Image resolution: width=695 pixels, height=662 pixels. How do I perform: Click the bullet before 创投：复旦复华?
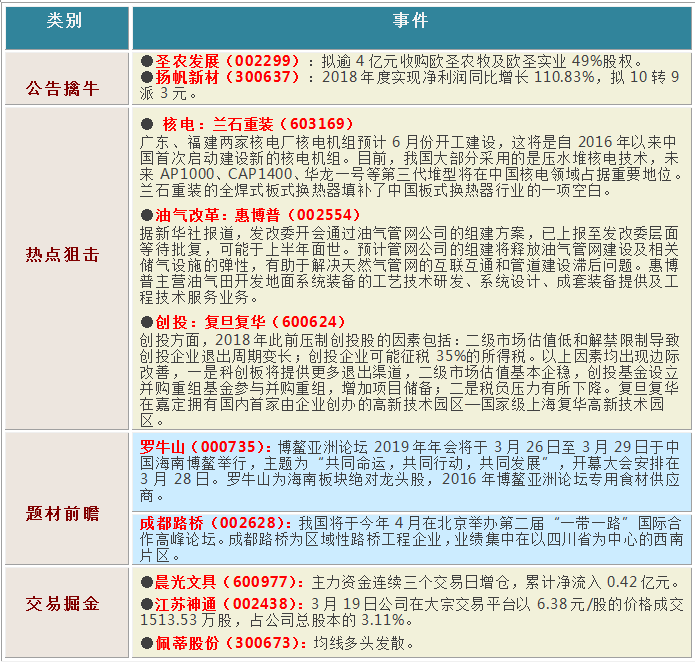[x=147, y=322]
